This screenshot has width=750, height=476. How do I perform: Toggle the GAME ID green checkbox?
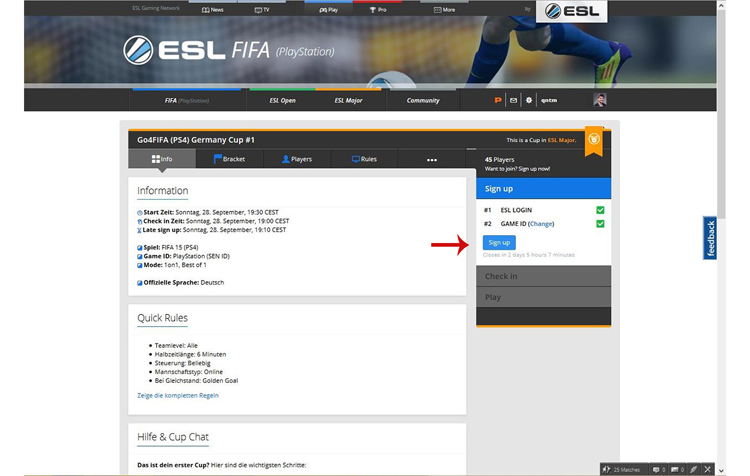point(600,223)
